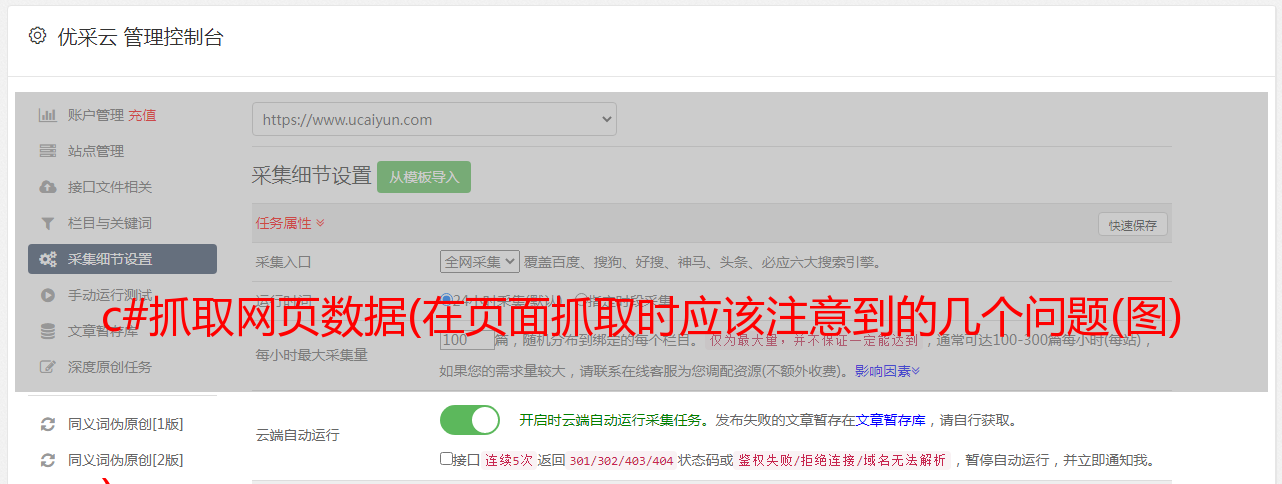The height and width of the screenshot is (484, 1282).
Task: Open 栏目与关键词 in the sidebar
Action: click(x=110, y=223)
